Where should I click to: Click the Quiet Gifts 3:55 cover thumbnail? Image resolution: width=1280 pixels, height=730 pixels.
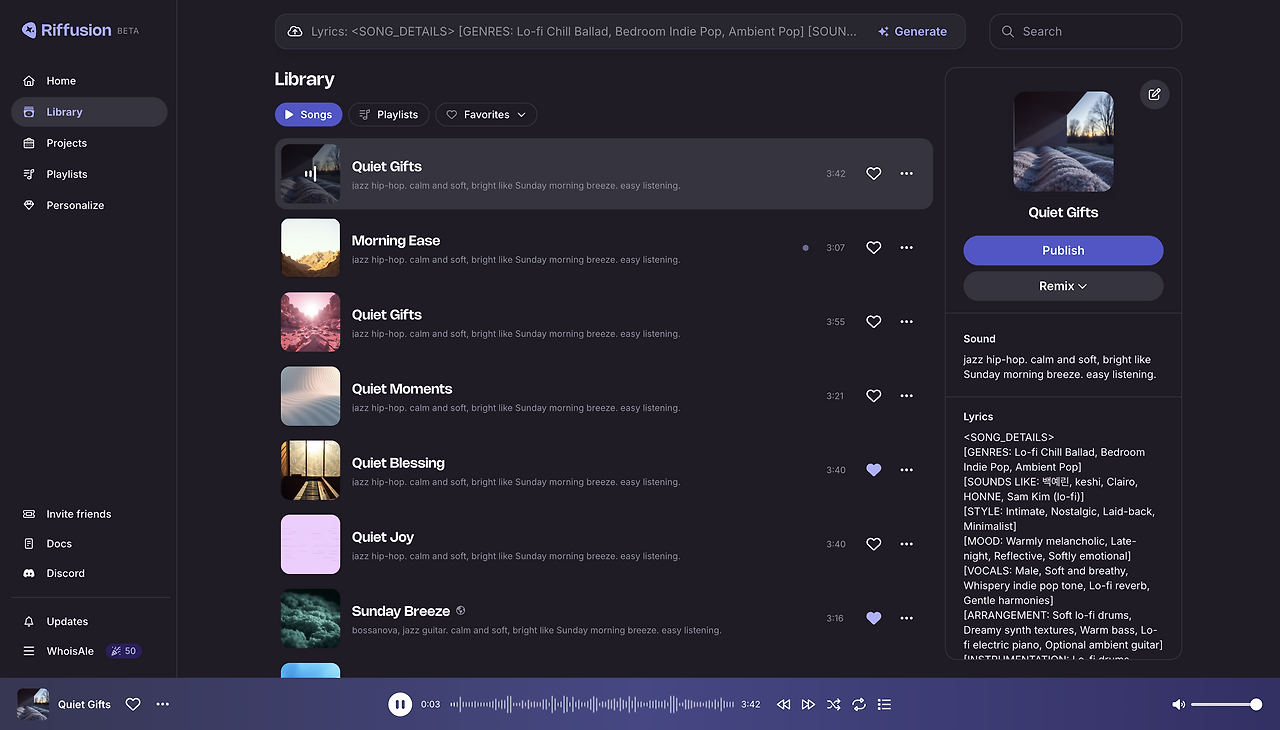[310, 322]
